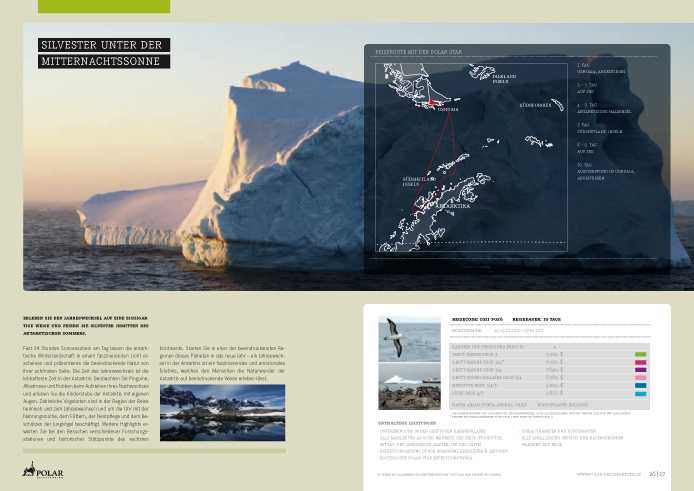This screenshot has height=491, width=694.
Task: Click the Falkland Inseln label on the map
Action: [x=506, y=78]
